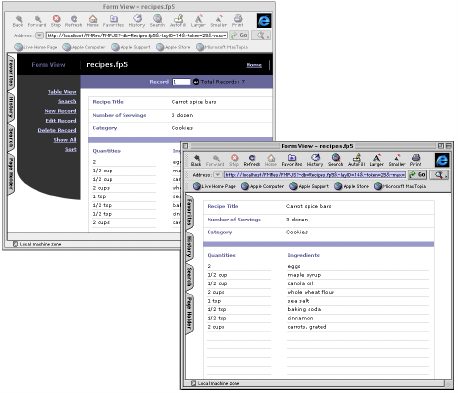This screenshot has height=393, width=458.
Task: Click AutoFill in the front window toolbar
Action: tap(357, 160)
